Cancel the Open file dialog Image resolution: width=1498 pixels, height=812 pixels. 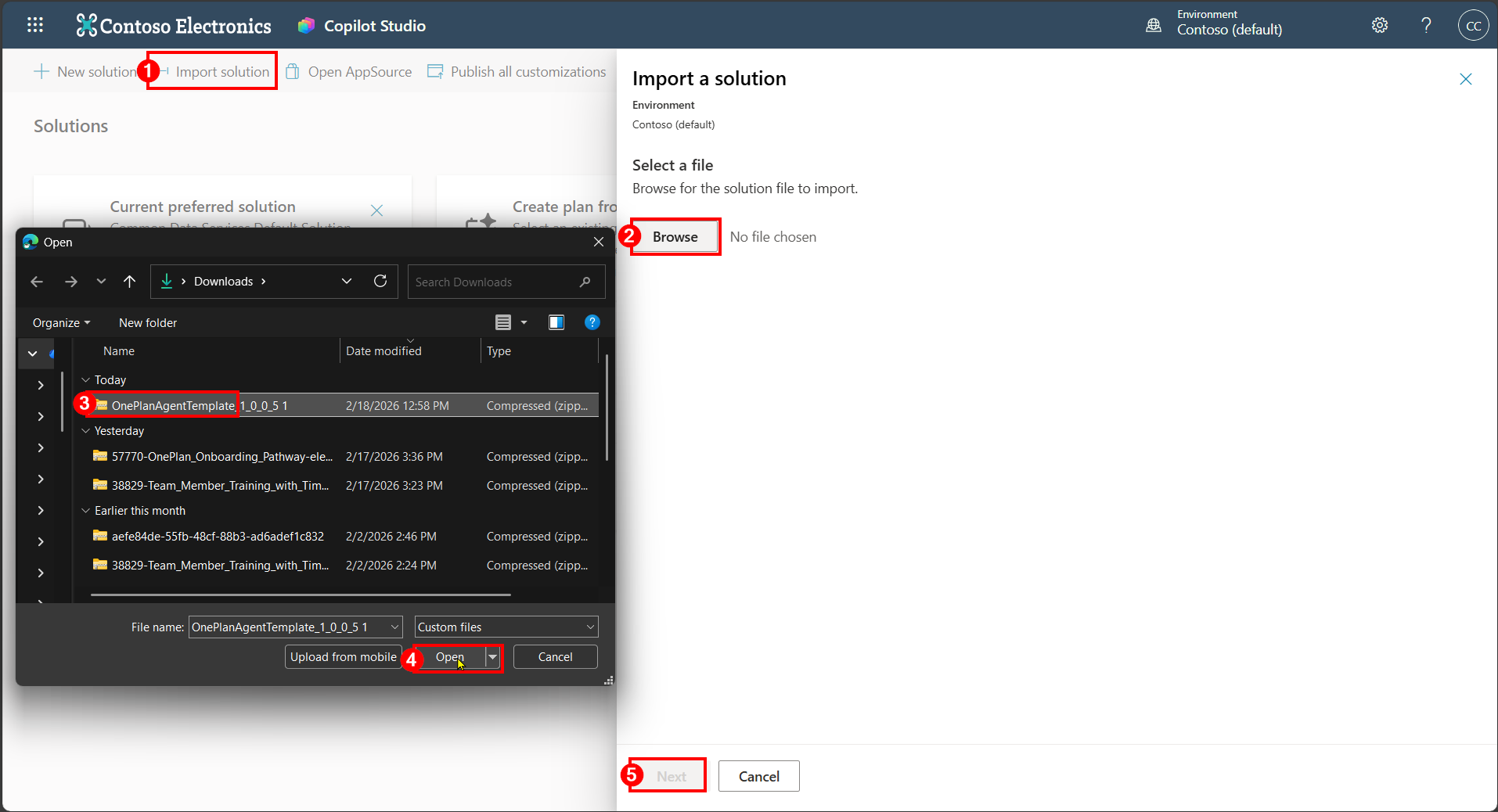(x=555, y=657)
